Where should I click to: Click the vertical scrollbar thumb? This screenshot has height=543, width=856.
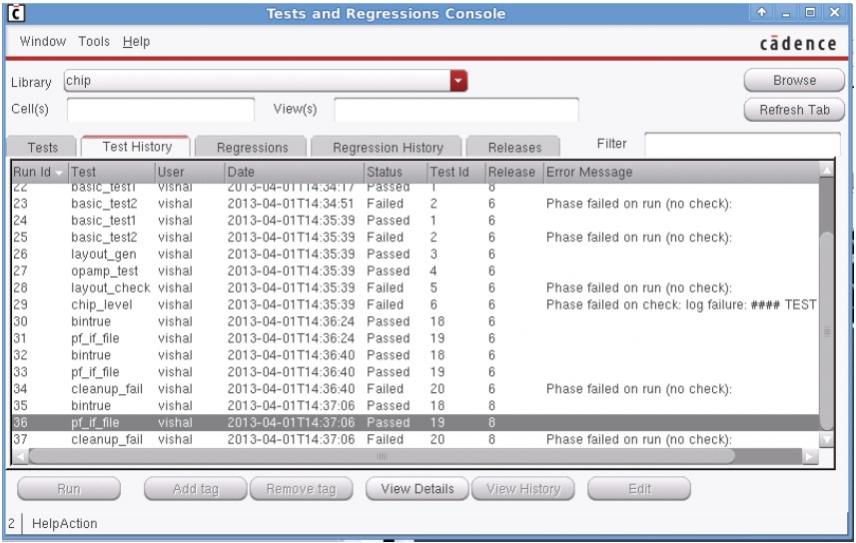tap(827, 330)
